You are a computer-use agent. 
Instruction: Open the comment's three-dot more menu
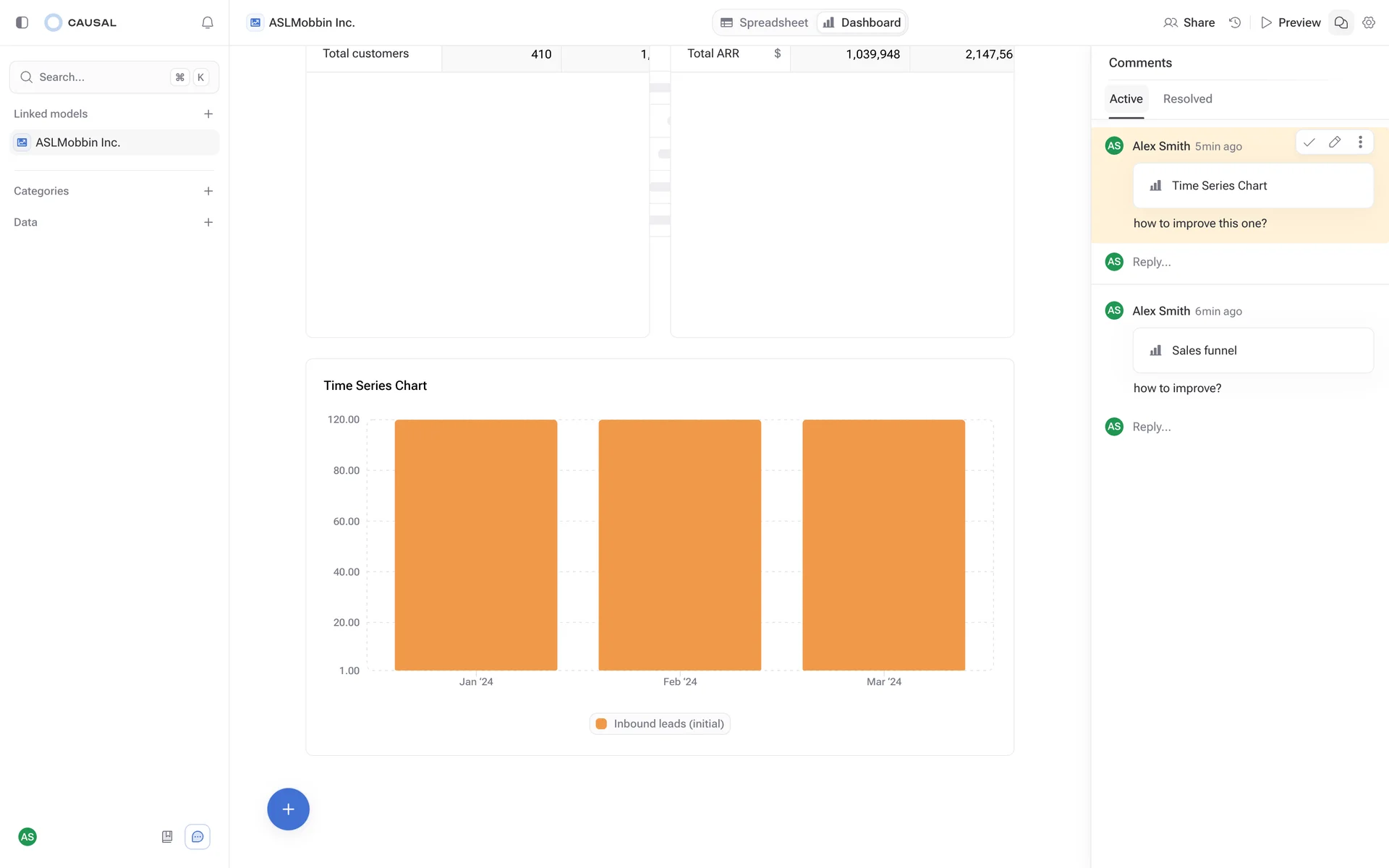pyautogui.click(x=1360, y=142)
